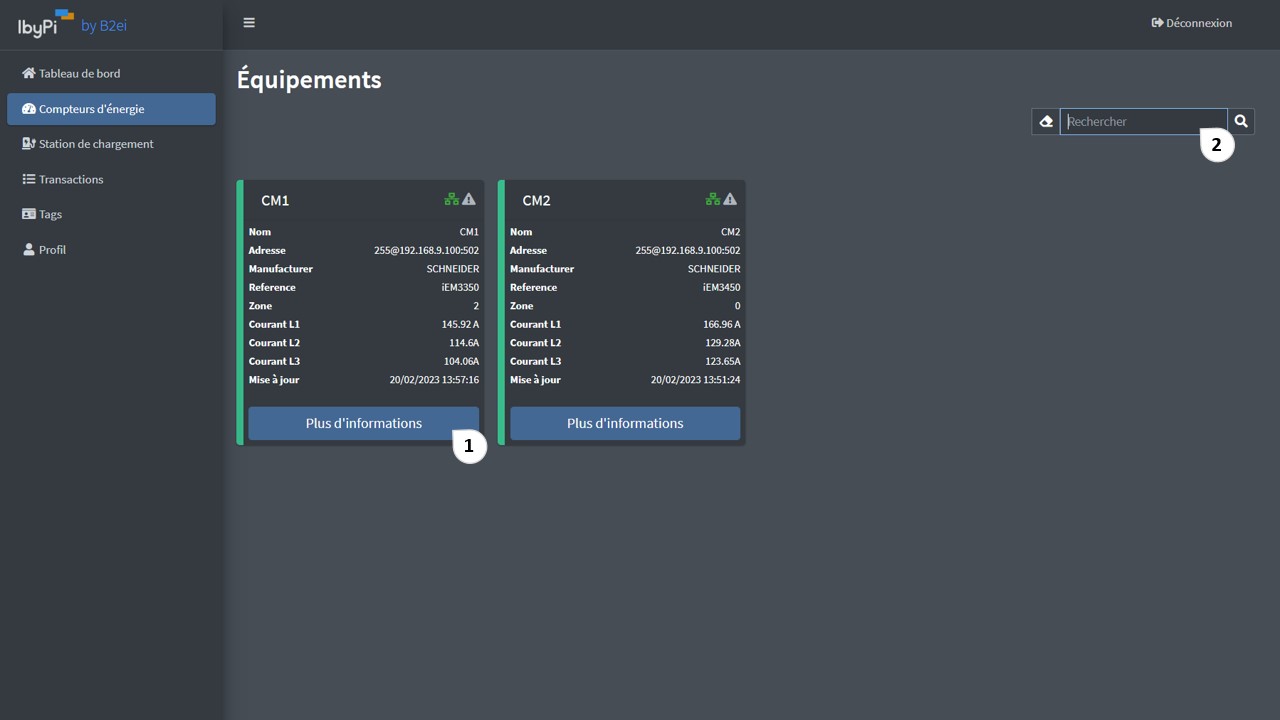
Task: Open the Profil page
Action: click(x=111, y=250)
